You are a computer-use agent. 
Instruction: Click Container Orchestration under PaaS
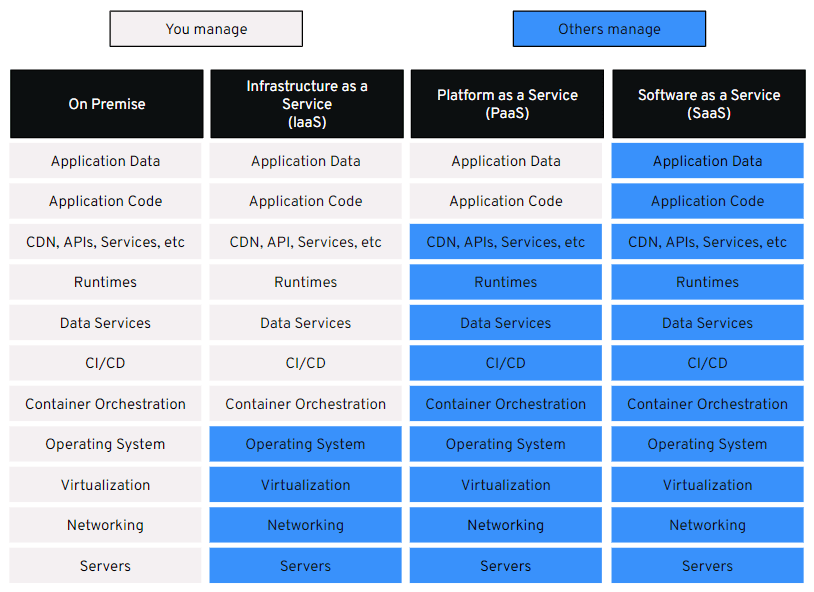(x=506, y=403)
